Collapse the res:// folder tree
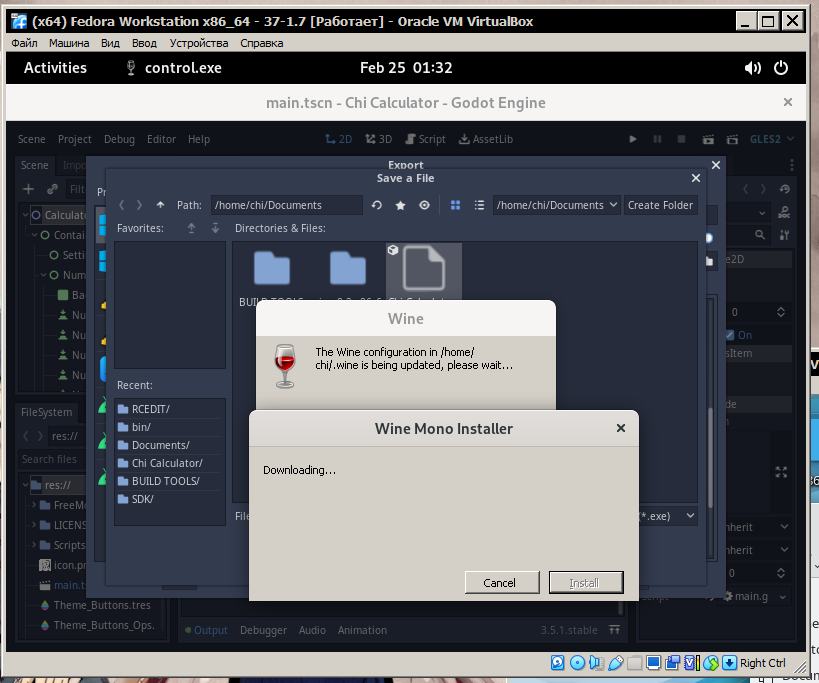819x683 pixels. coord(25,485)
